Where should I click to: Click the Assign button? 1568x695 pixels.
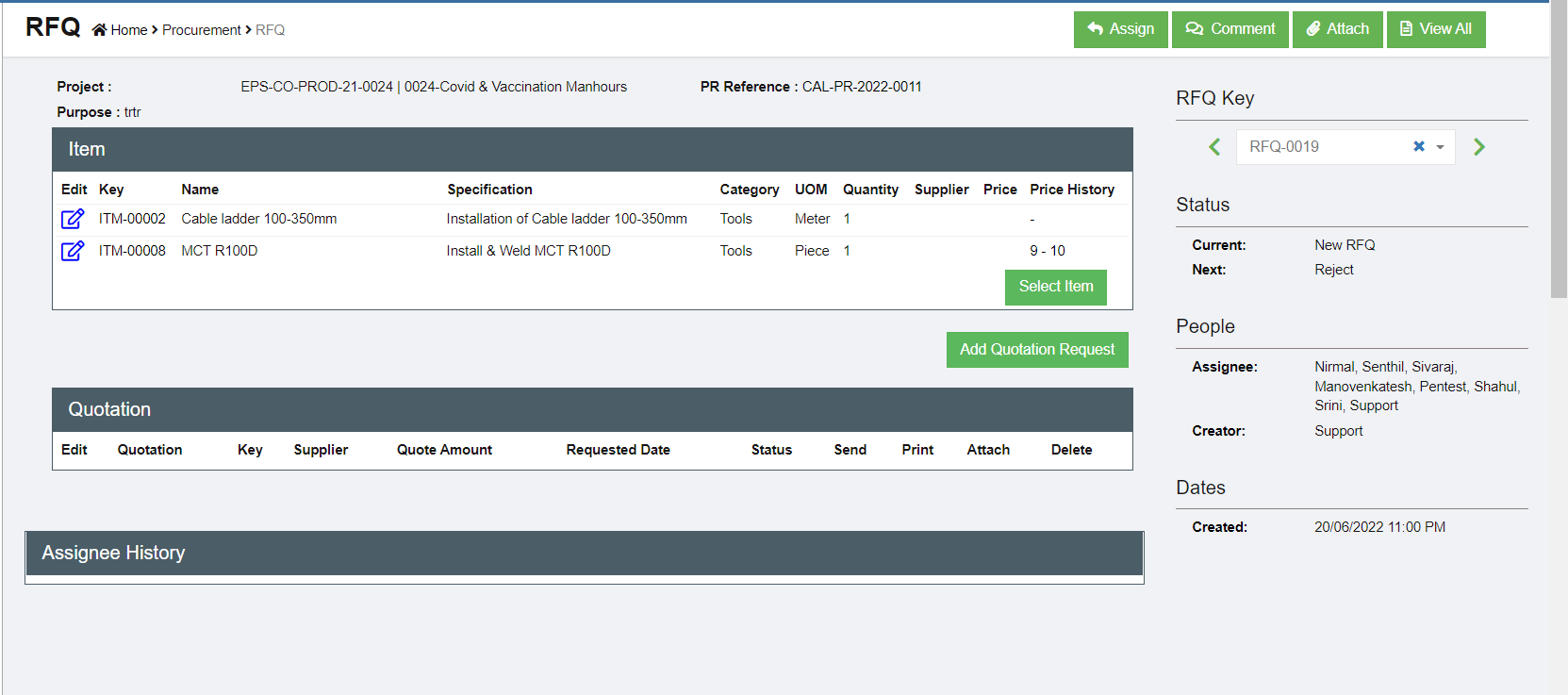(x=1120, y=29)
